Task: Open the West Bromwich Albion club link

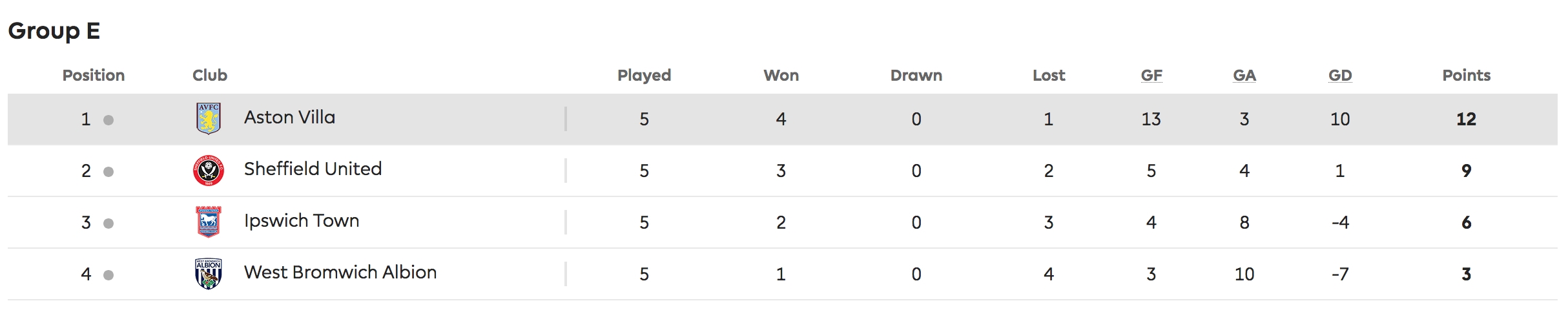Action: [x=340, y=273]
